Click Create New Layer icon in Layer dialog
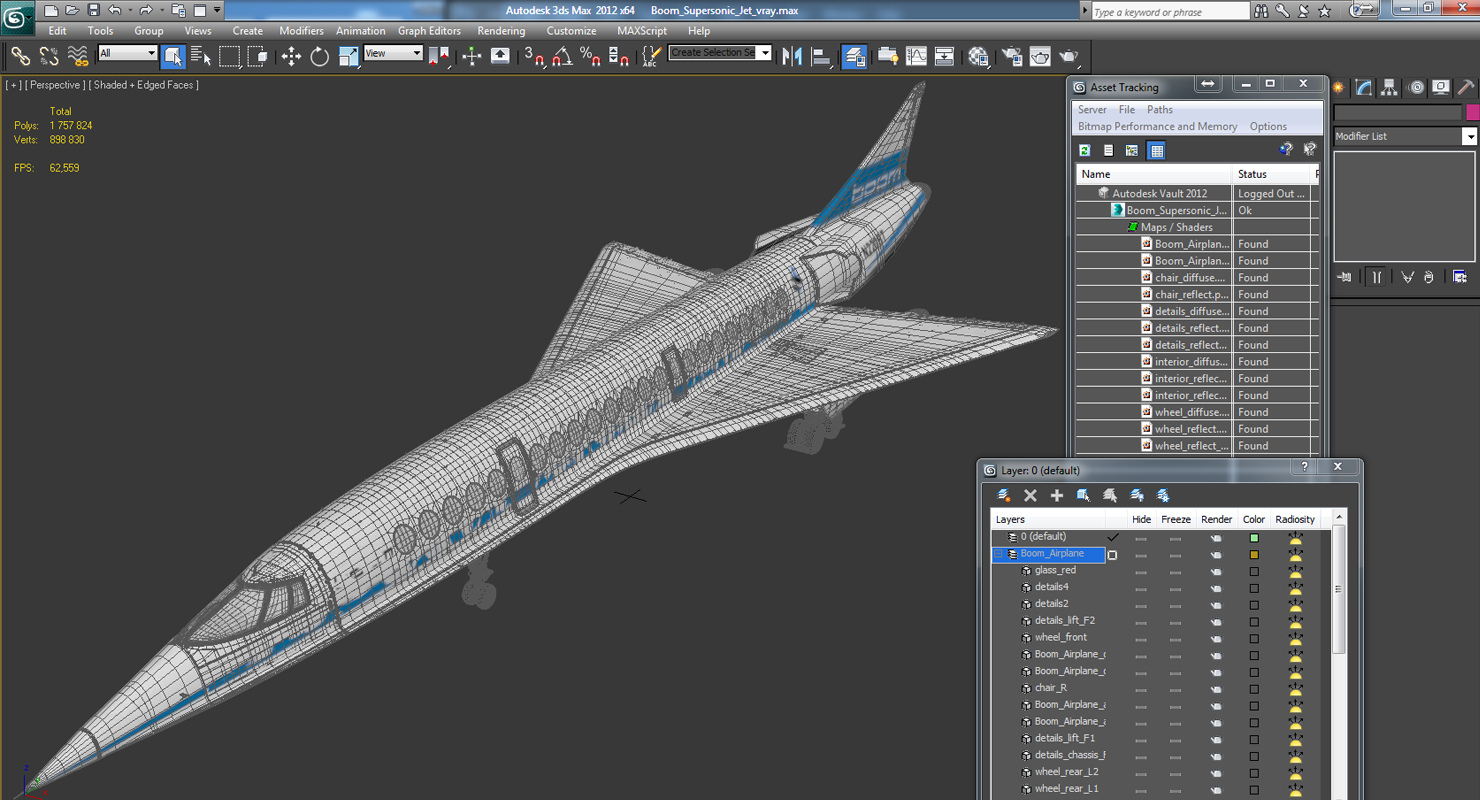Screen dimensions: 1480x800 [x=1004, y=495]
